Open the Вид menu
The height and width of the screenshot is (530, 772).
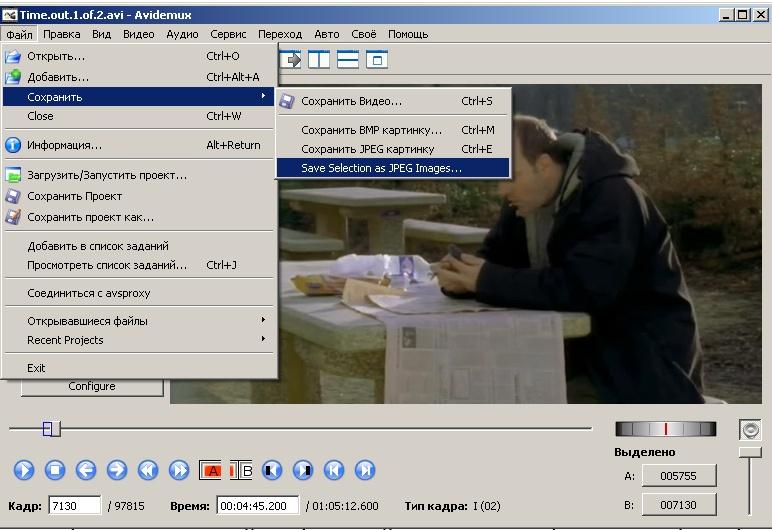pos(101,34)
